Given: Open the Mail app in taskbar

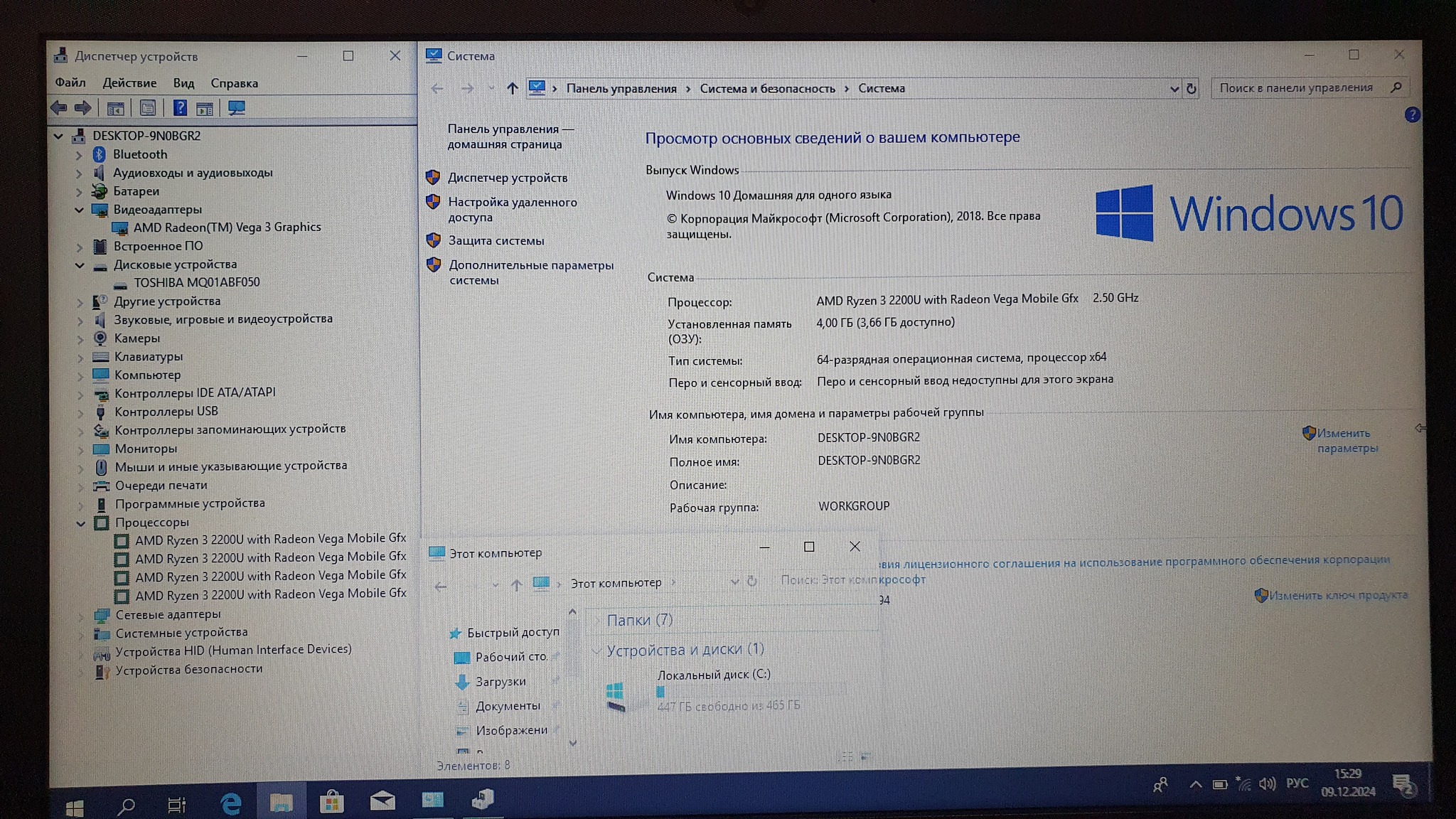Looking at the screenshot, I should pyautogui.click(x=382, y=802).
